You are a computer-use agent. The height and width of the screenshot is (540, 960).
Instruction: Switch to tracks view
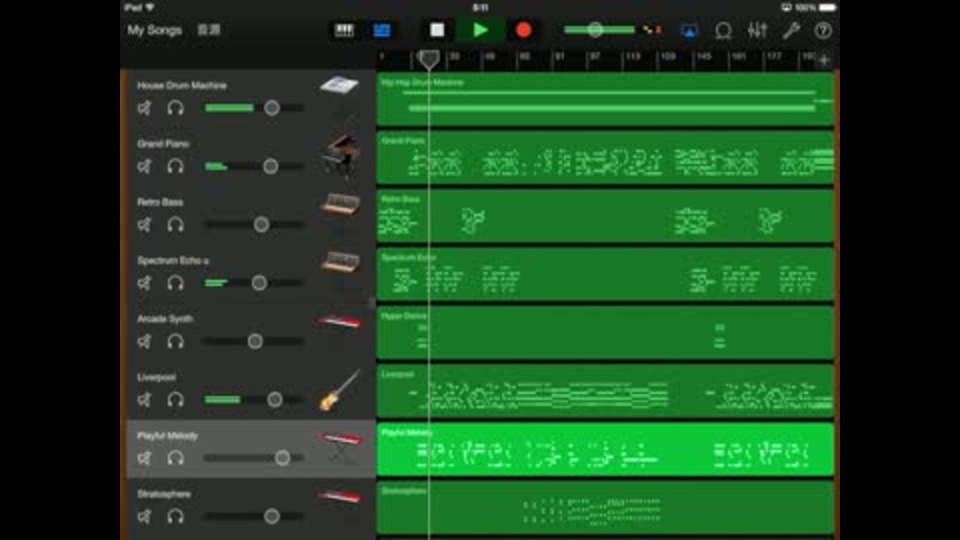tap(382, 30)
